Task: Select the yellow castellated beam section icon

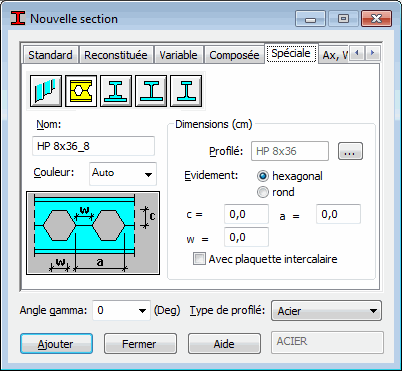Action: coord(81,91)
